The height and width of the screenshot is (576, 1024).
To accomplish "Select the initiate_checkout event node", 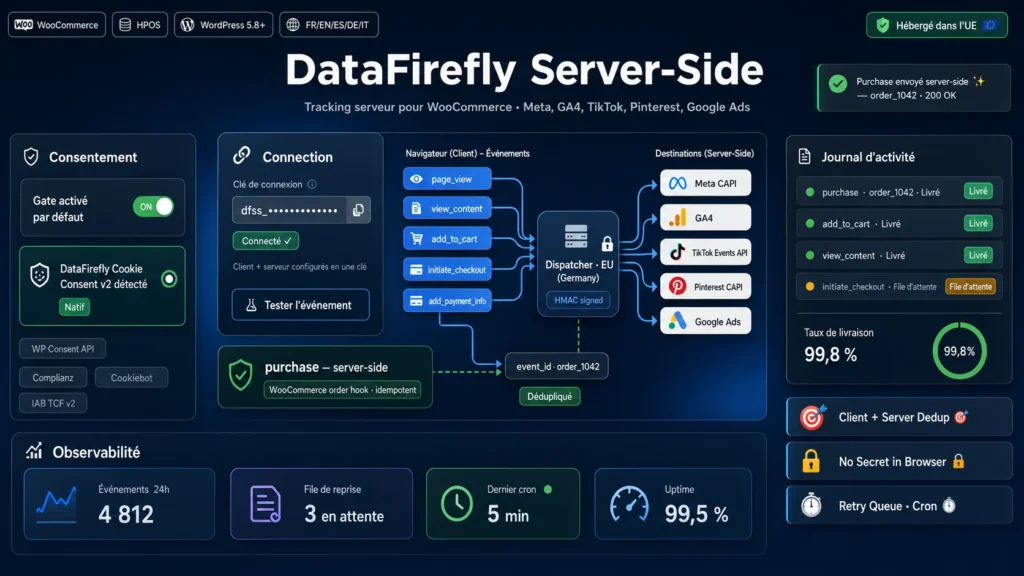I will click(447, 270).
